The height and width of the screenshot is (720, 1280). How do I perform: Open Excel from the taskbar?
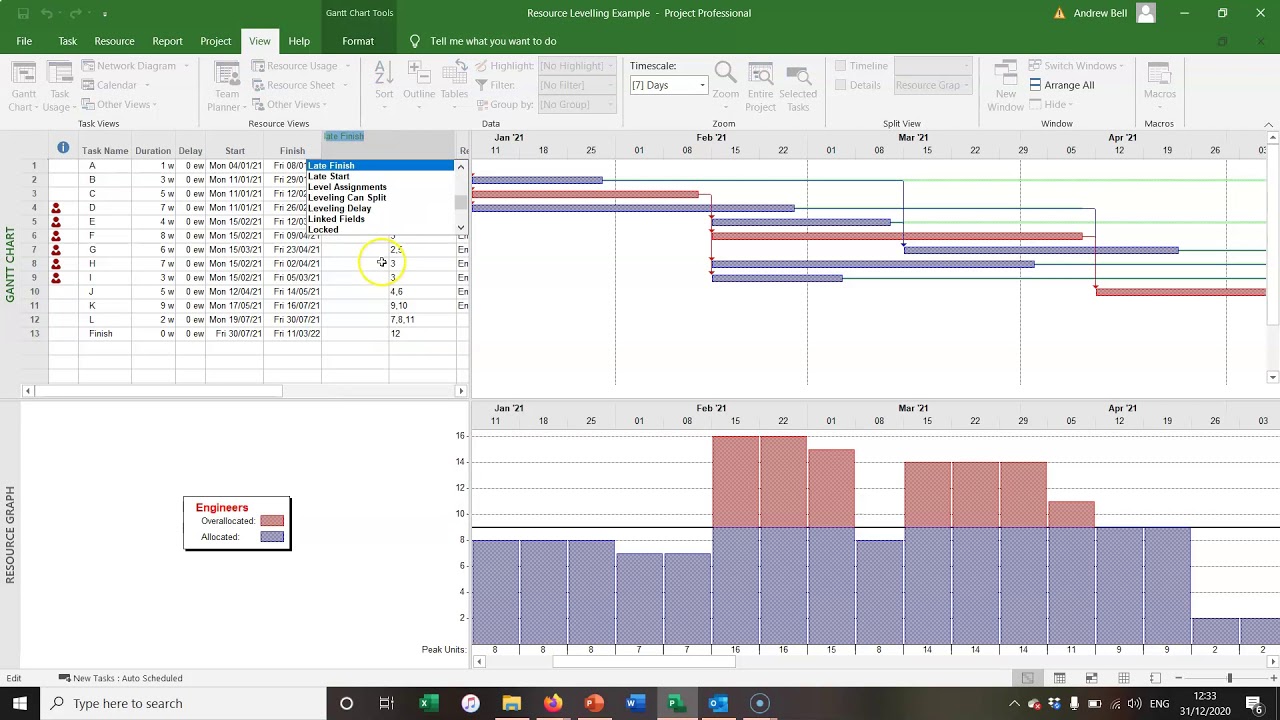tap(427, 703)
